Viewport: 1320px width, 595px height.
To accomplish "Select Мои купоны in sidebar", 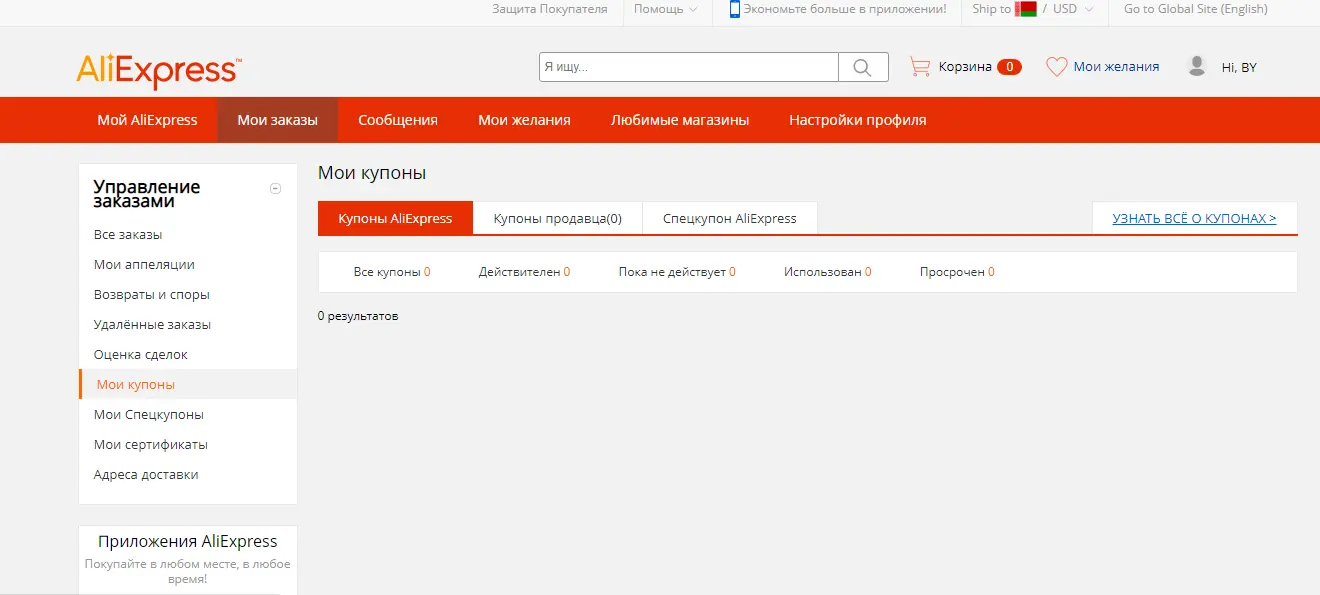I will coord(188,385).
